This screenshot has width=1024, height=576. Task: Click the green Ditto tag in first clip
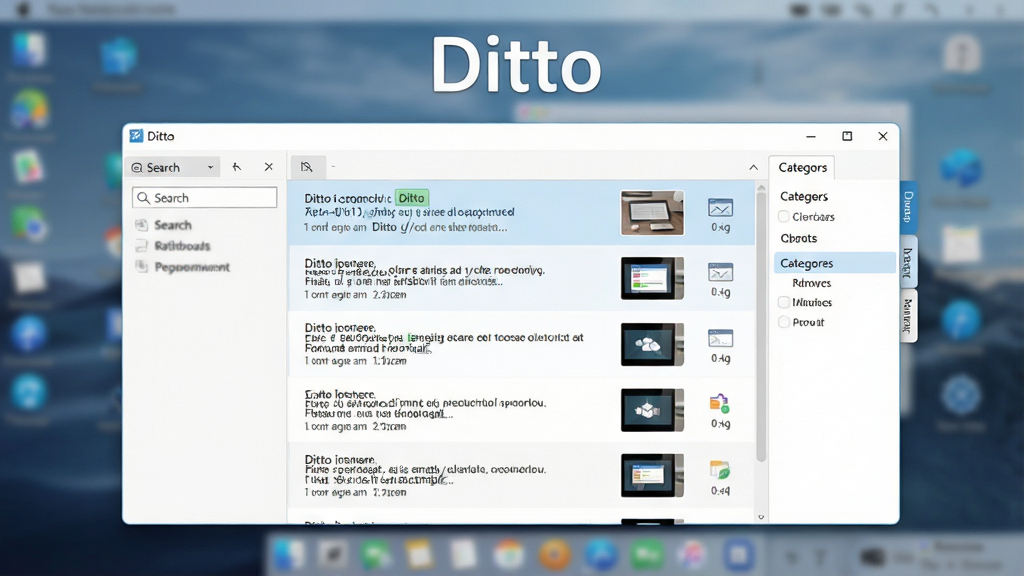tap(411, 198)
